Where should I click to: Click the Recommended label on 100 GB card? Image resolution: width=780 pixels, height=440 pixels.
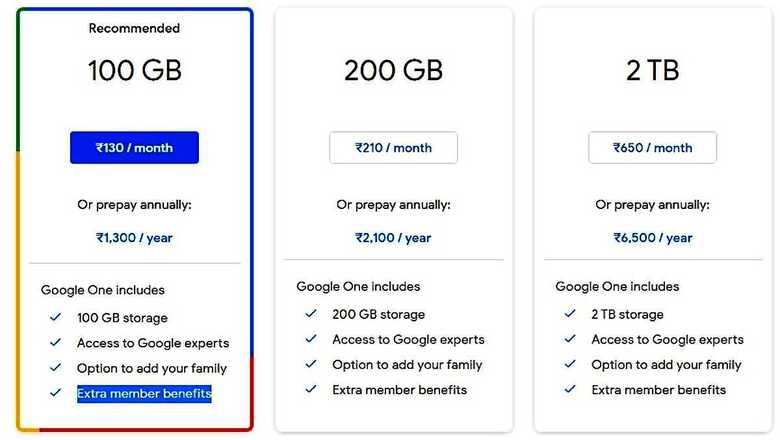click(x=134, y=28)
